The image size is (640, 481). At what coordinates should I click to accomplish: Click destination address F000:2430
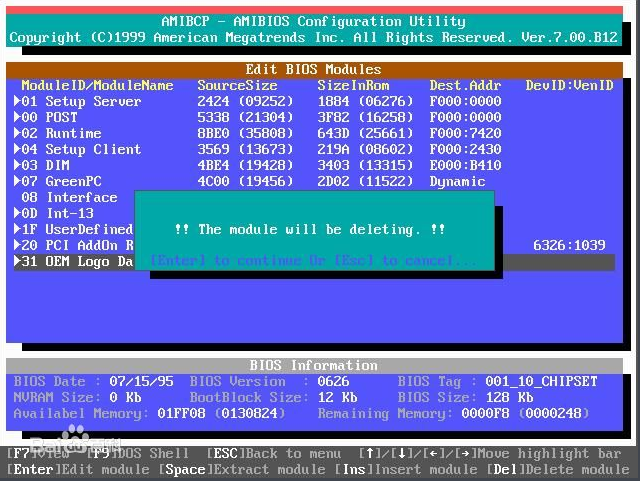[465, 149]
